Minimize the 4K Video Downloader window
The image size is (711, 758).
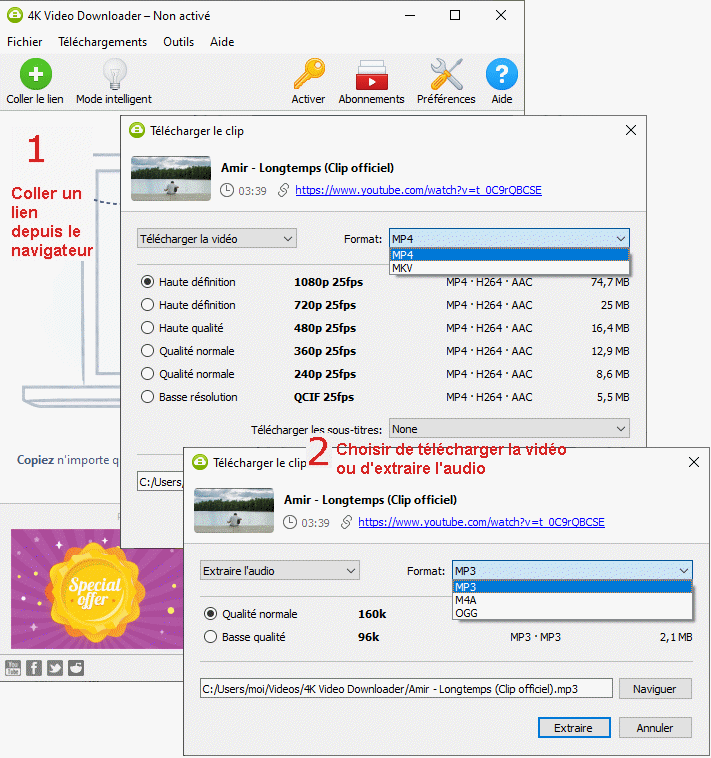[410, 15]
